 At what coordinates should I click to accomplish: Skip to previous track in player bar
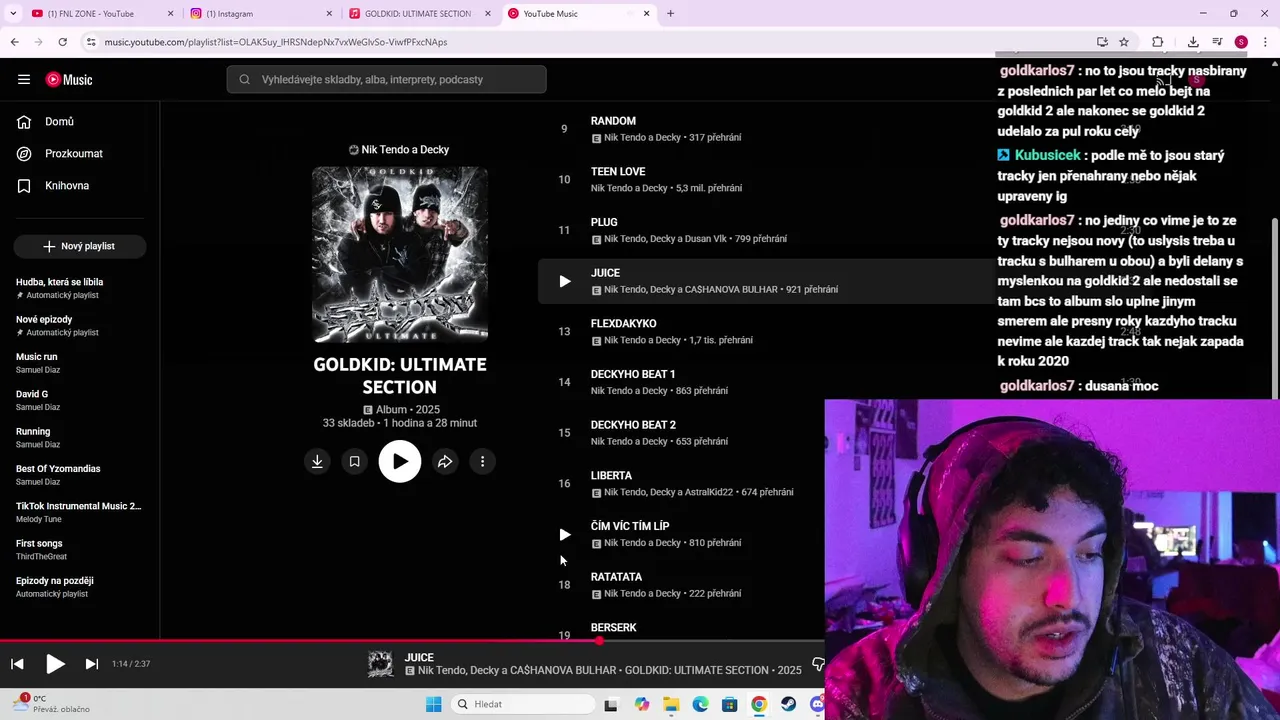tap(17, 663)
